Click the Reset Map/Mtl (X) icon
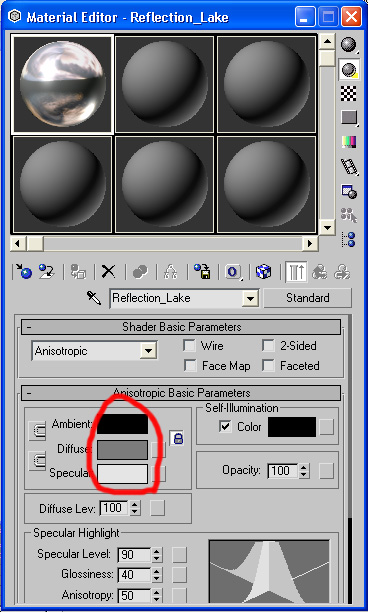The height and width of the screenshot is (612, 368). click(108, 272)
